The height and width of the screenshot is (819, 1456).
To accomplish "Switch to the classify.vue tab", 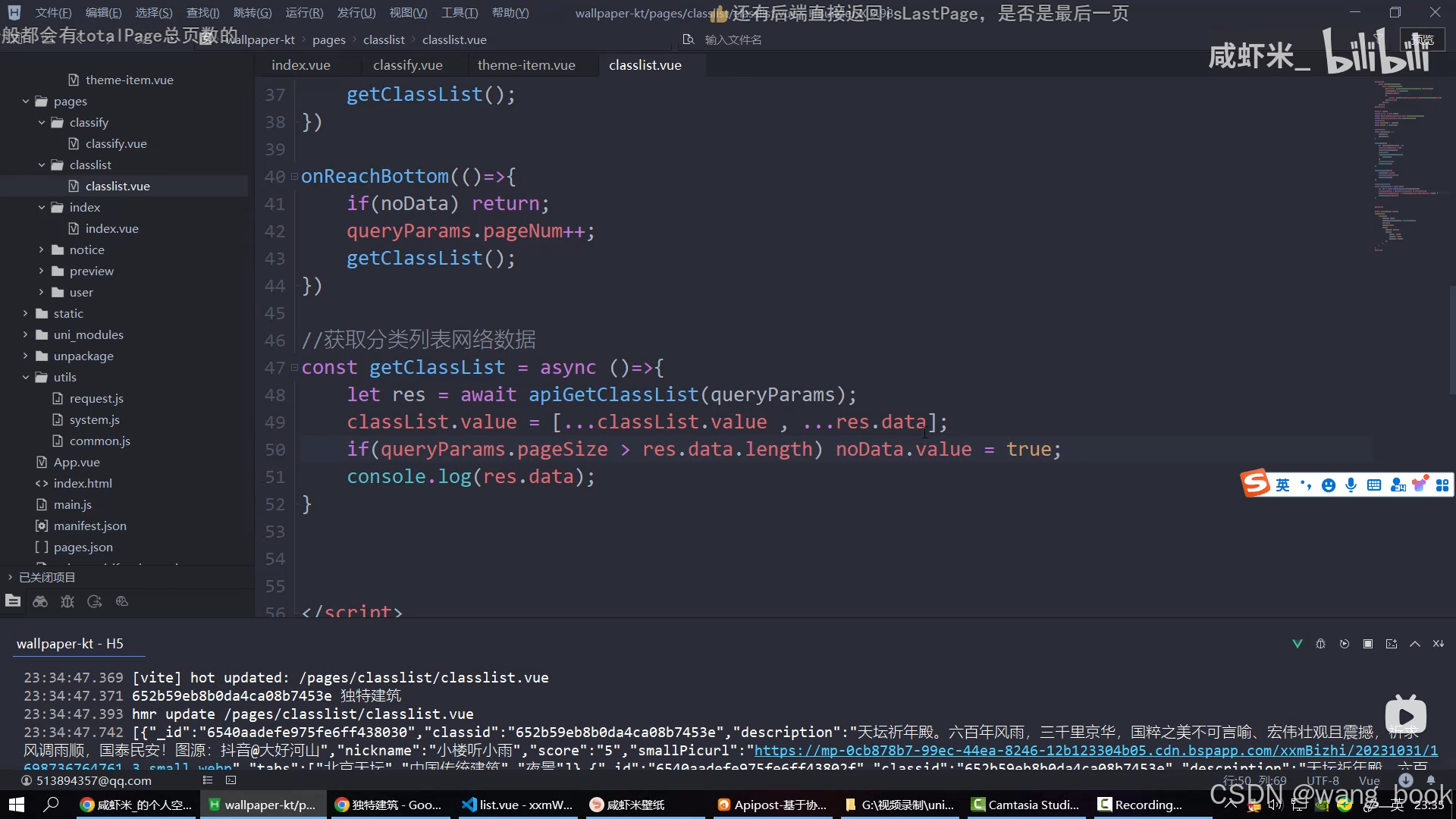I will pyautogui.click(x=407, y=65).
